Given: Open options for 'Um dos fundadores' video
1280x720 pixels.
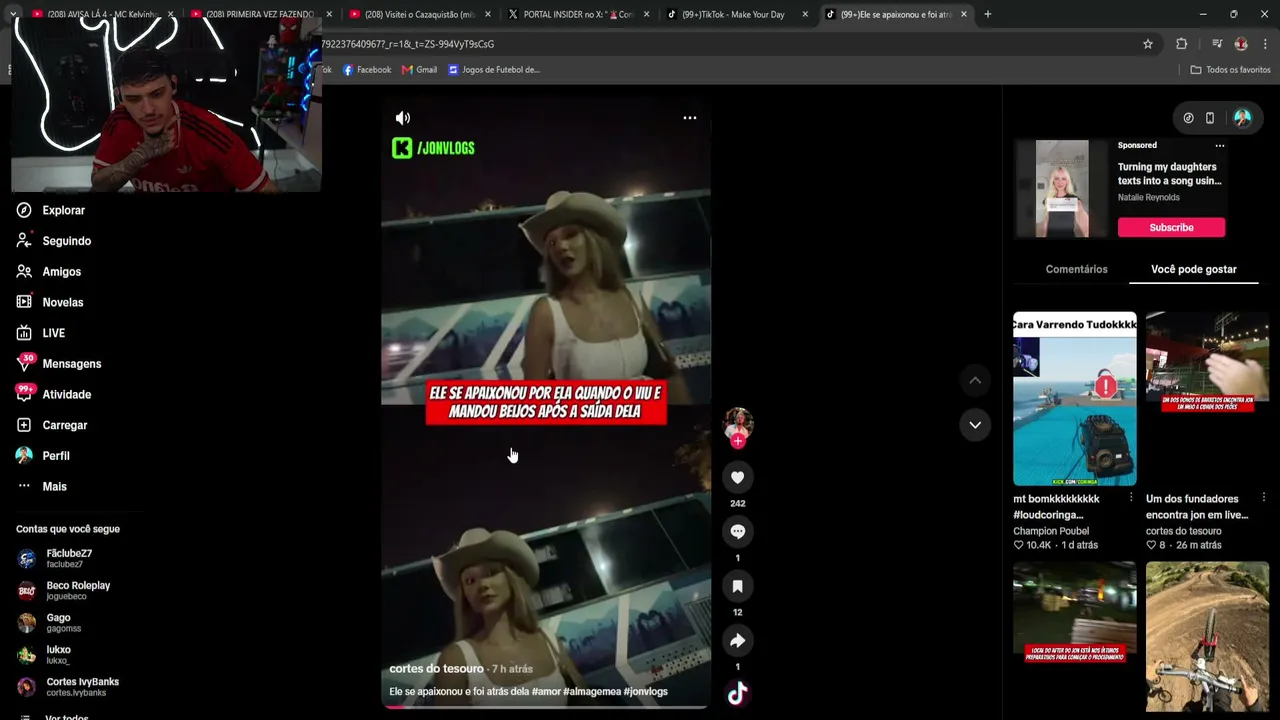Looking at the screenshot, I should 1263,498.
